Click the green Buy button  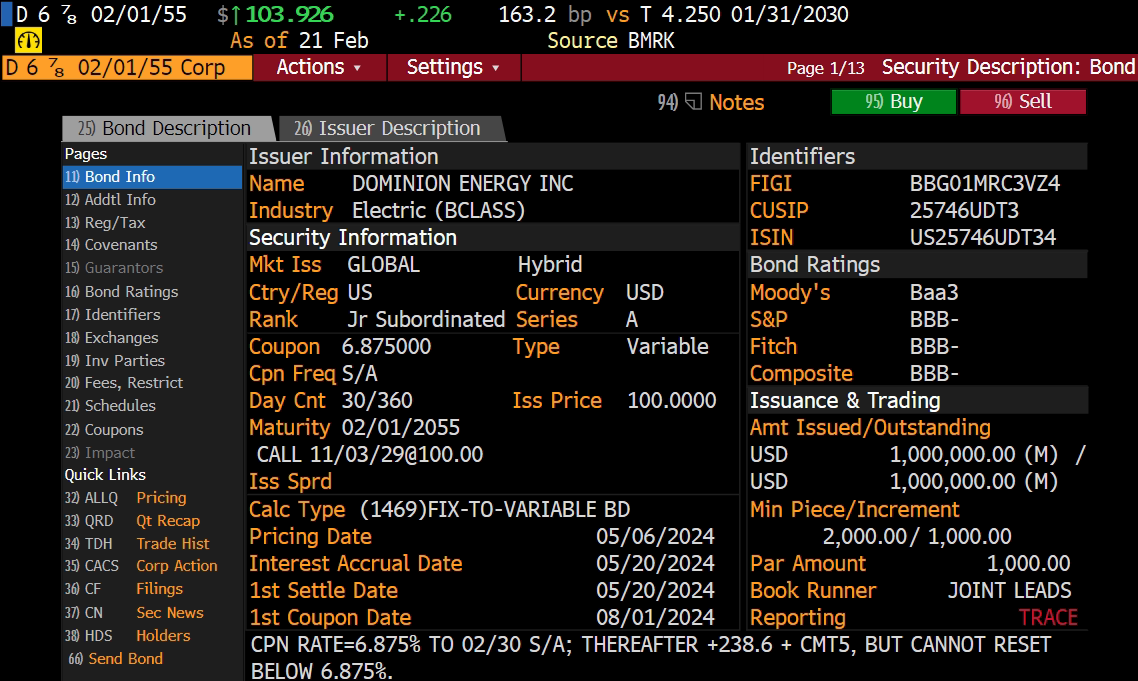pos(893,102)
